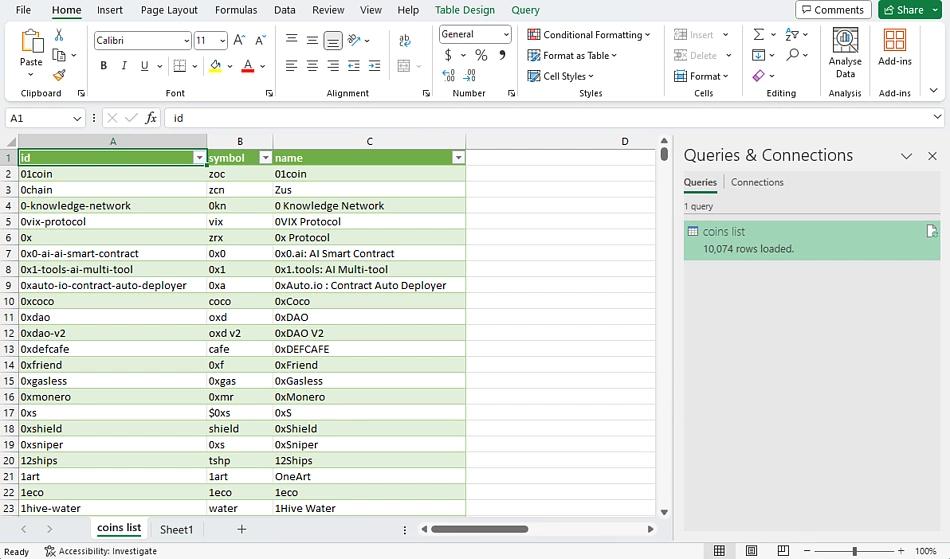Open font color dropdown arrow
The height and width of the screenshot is (559, 950).
pos(263,66)
